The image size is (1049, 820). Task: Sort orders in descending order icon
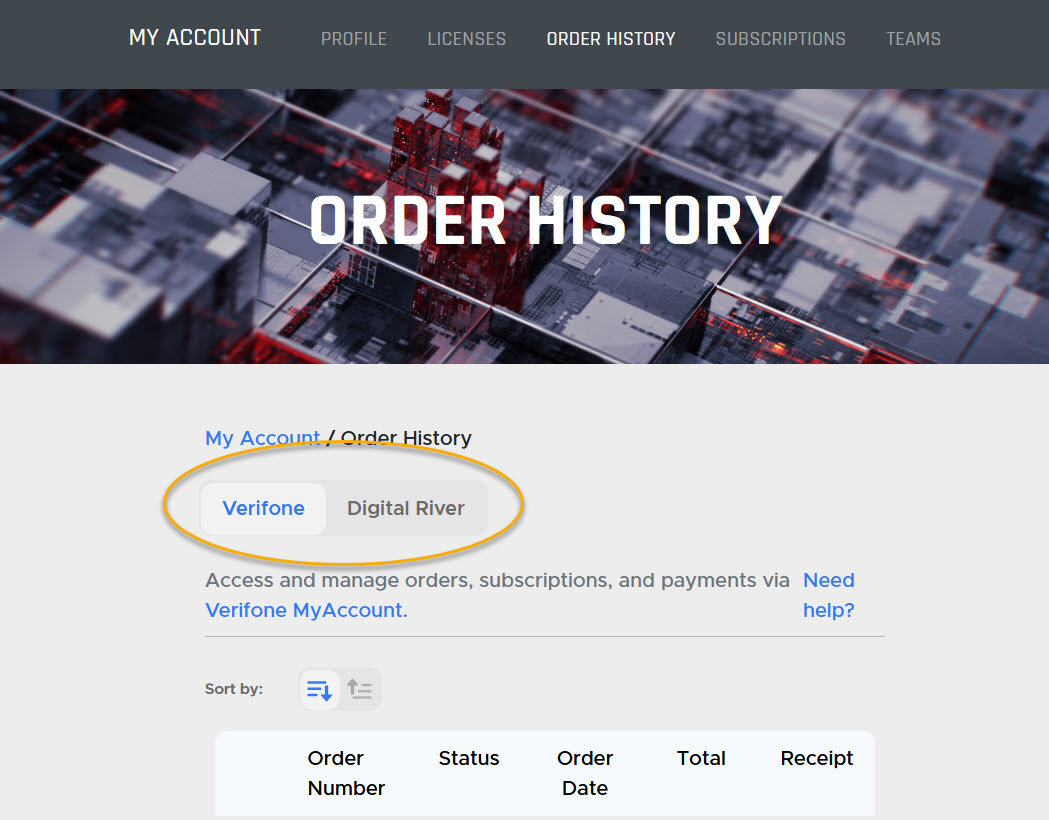click(319, 689)
